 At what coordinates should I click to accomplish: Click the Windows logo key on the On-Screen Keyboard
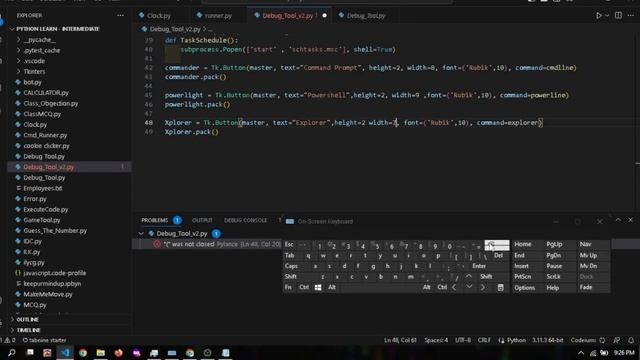click(x=318, y=287)
